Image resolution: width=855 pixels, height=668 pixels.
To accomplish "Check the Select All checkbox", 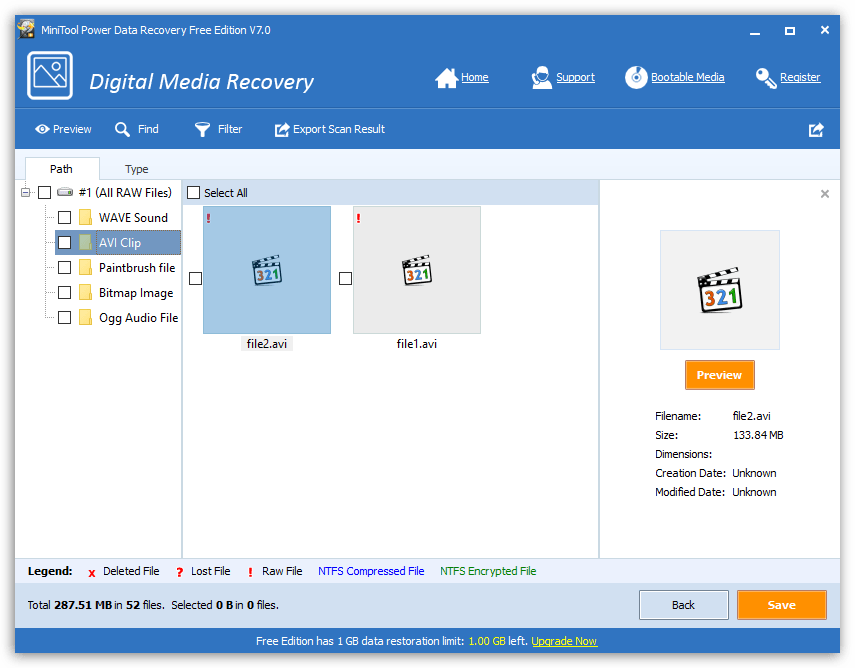I will (194, 193).
